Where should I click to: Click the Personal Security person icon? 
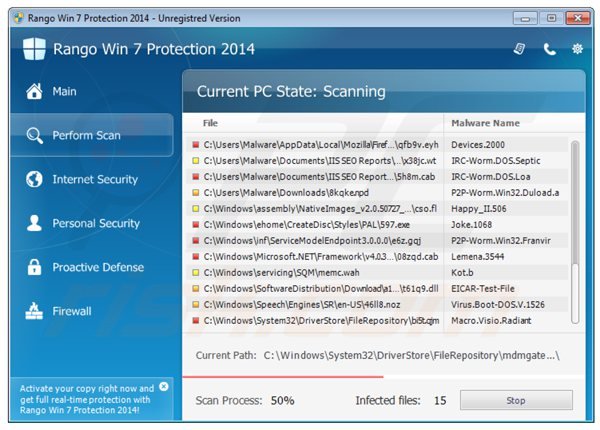click(x=34, y=223)
